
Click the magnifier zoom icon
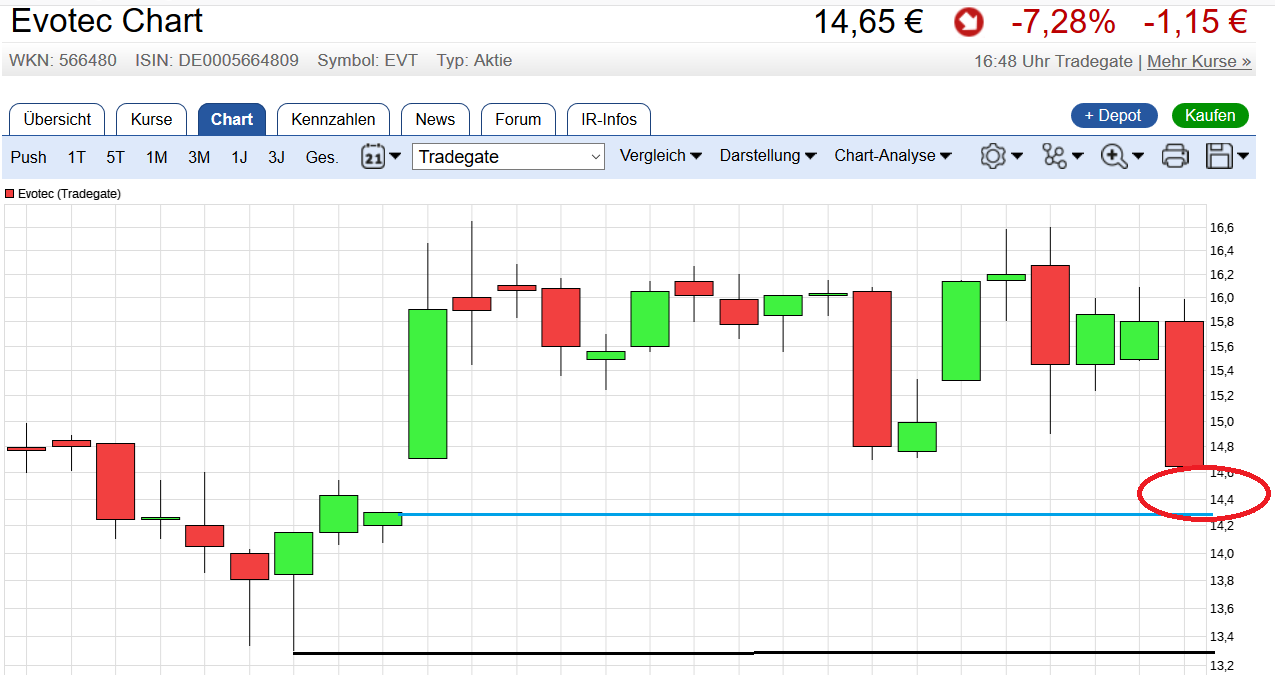click(1113, 156)
